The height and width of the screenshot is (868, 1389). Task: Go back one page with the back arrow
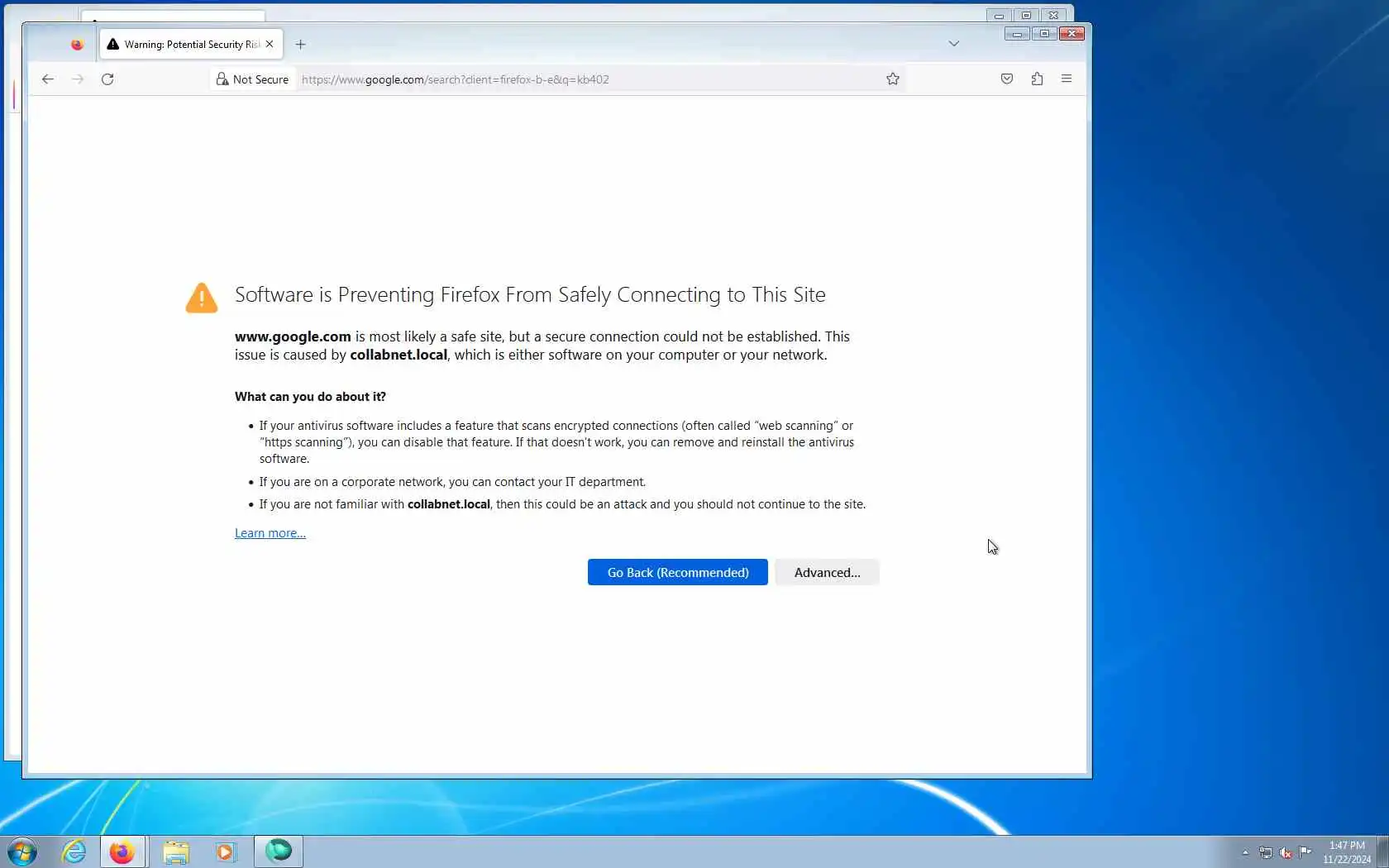click(x=48, y=79)
